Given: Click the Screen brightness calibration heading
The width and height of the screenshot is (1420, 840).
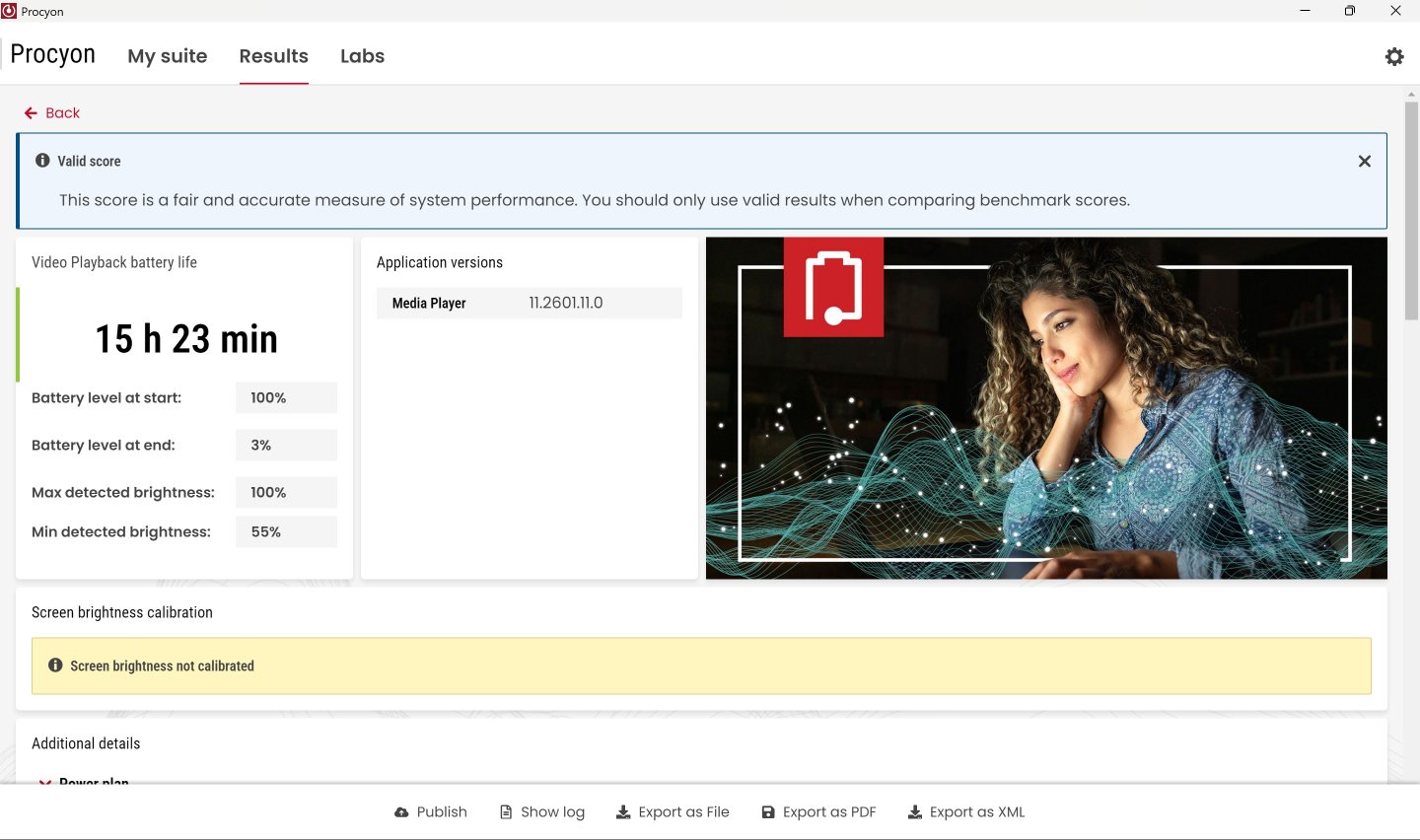Looking at the screenshot, I should 122,612.
